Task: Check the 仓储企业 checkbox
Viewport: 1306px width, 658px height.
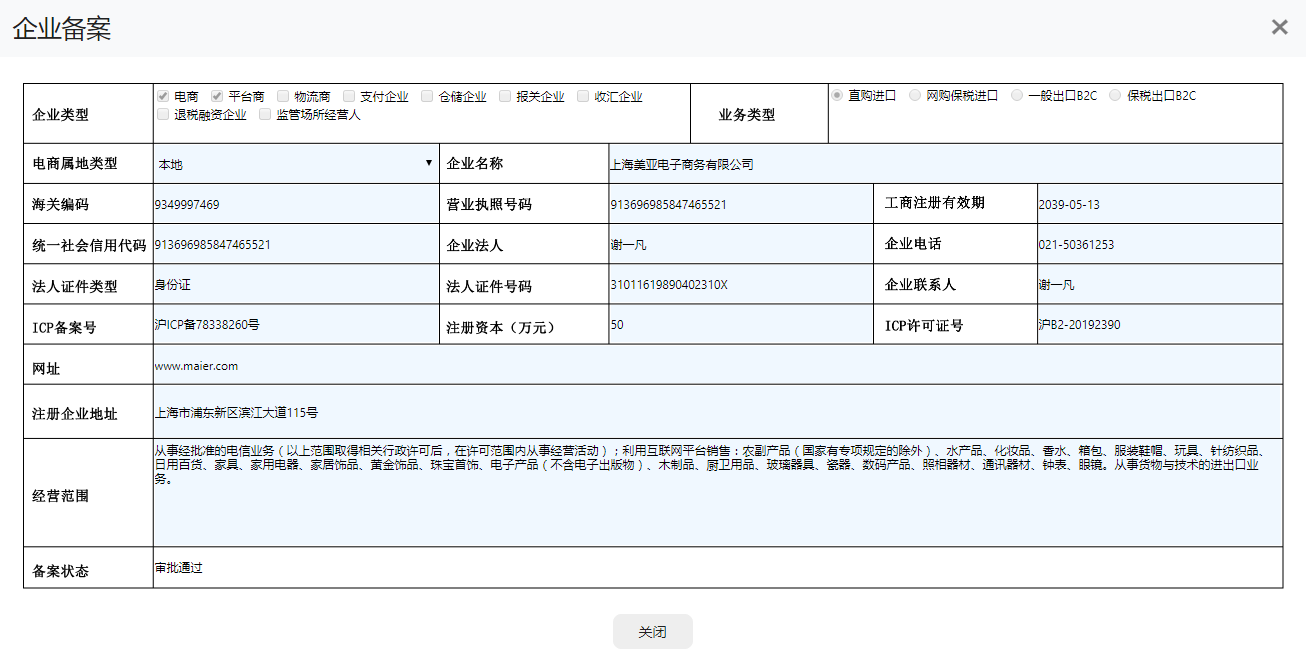Action: 427,97
